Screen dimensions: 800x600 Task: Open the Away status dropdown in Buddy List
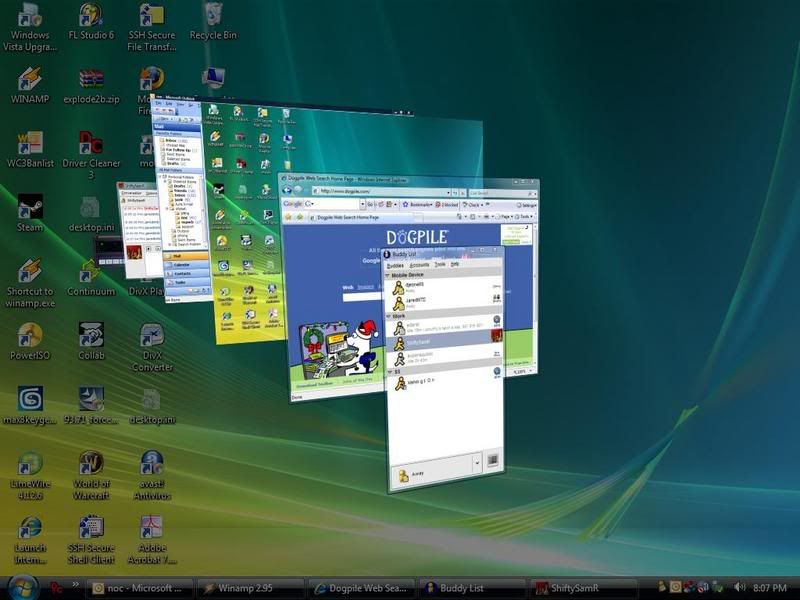click(477, 464)
